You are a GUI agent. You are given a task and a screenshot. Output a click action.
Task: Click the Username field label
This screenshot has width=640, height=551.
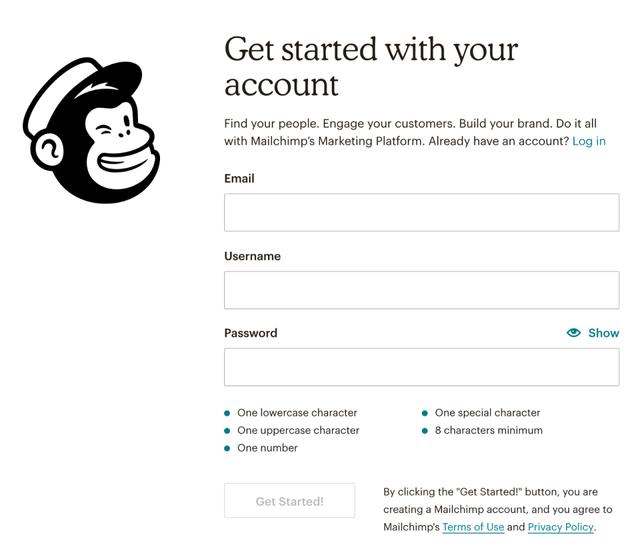[252, 256]
